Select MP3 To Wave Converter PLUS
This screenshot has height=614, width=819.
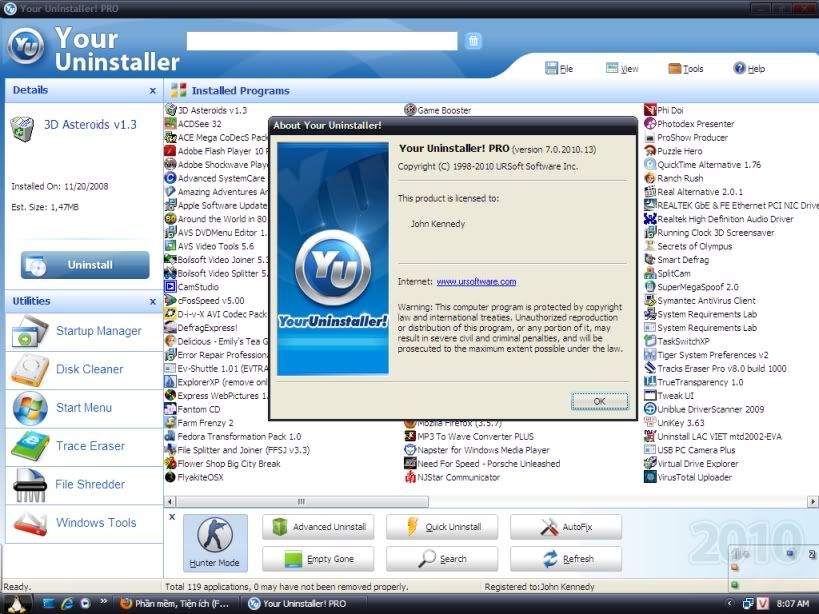(x=469, y=436)
